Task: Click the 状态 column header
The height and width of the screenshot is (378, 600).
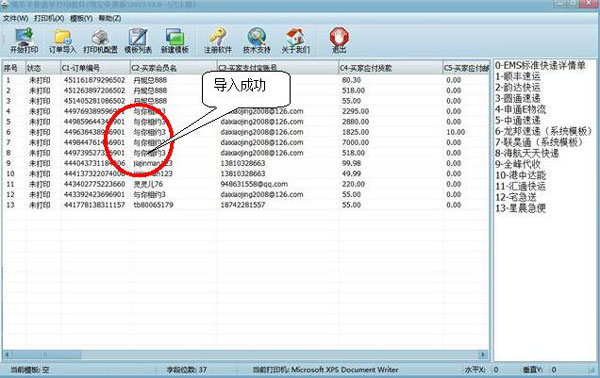Action: [x=43, y=68]
